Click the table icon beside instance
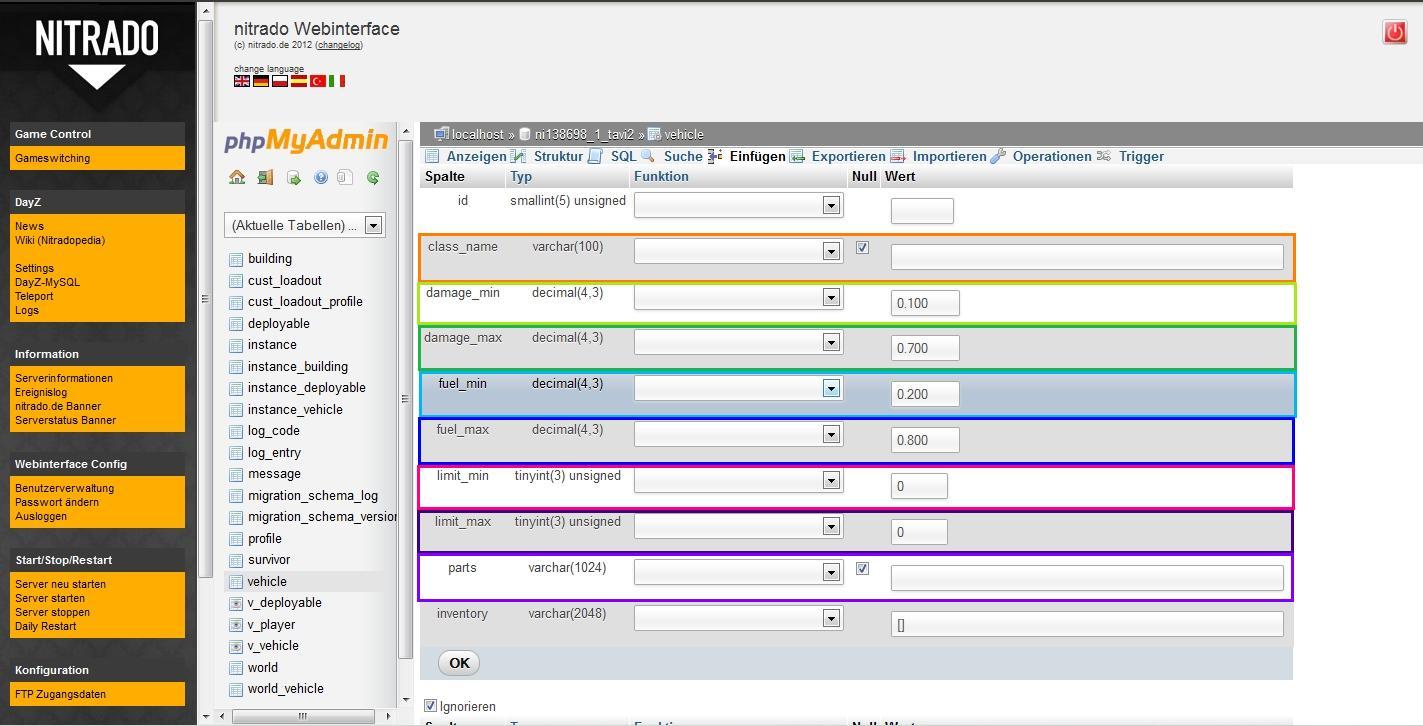Viewport: 1423px width, 726px height. [236, 345]
